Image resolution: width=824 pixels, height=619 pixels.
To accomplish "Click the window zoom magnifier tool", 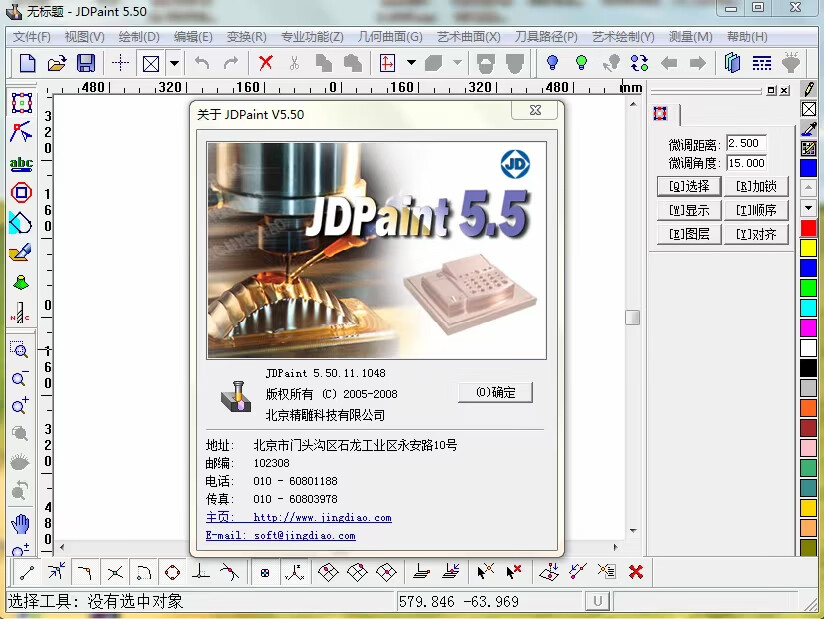I will [19, 349].
